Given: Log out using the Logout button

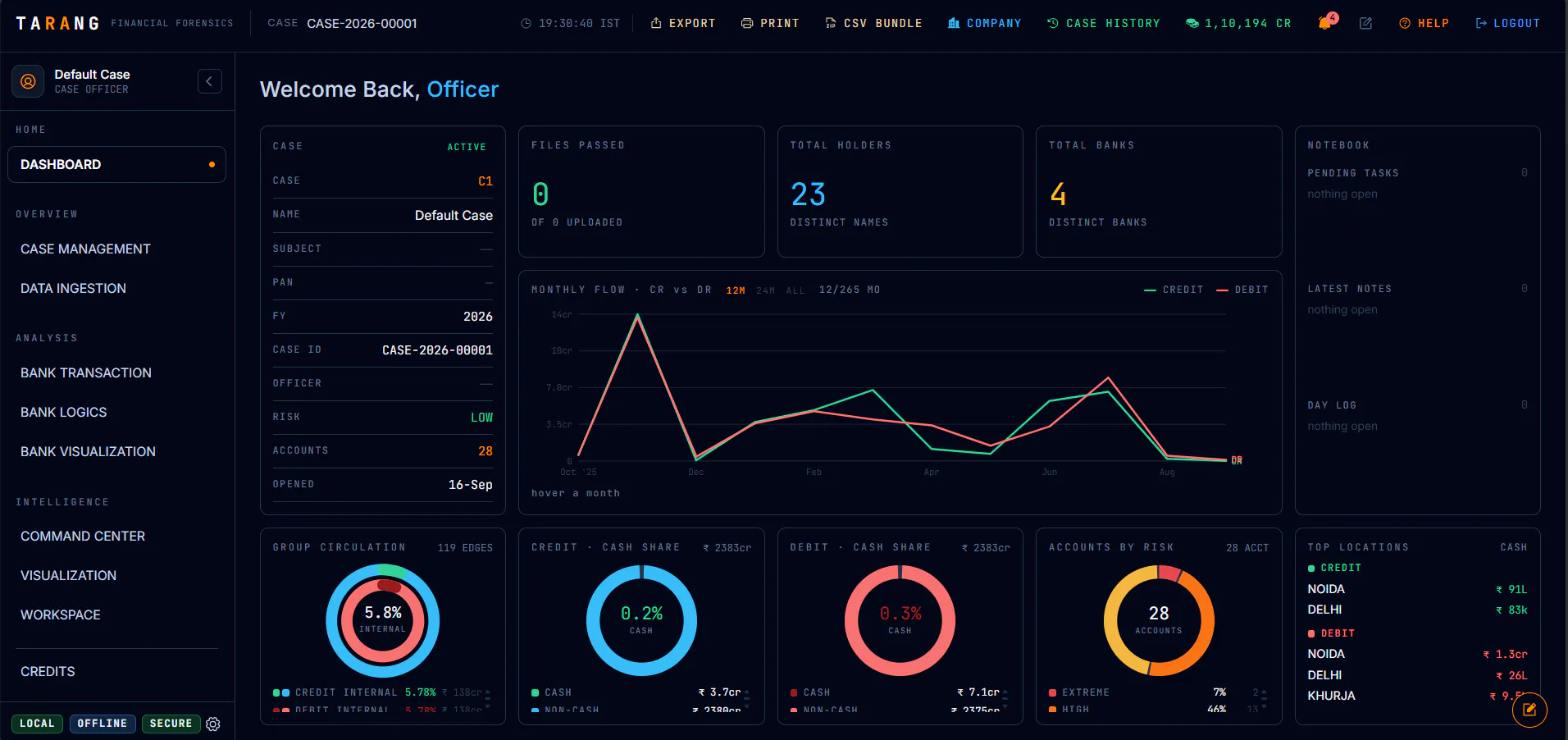Looking at the screenshot, I should point(1507,23).
